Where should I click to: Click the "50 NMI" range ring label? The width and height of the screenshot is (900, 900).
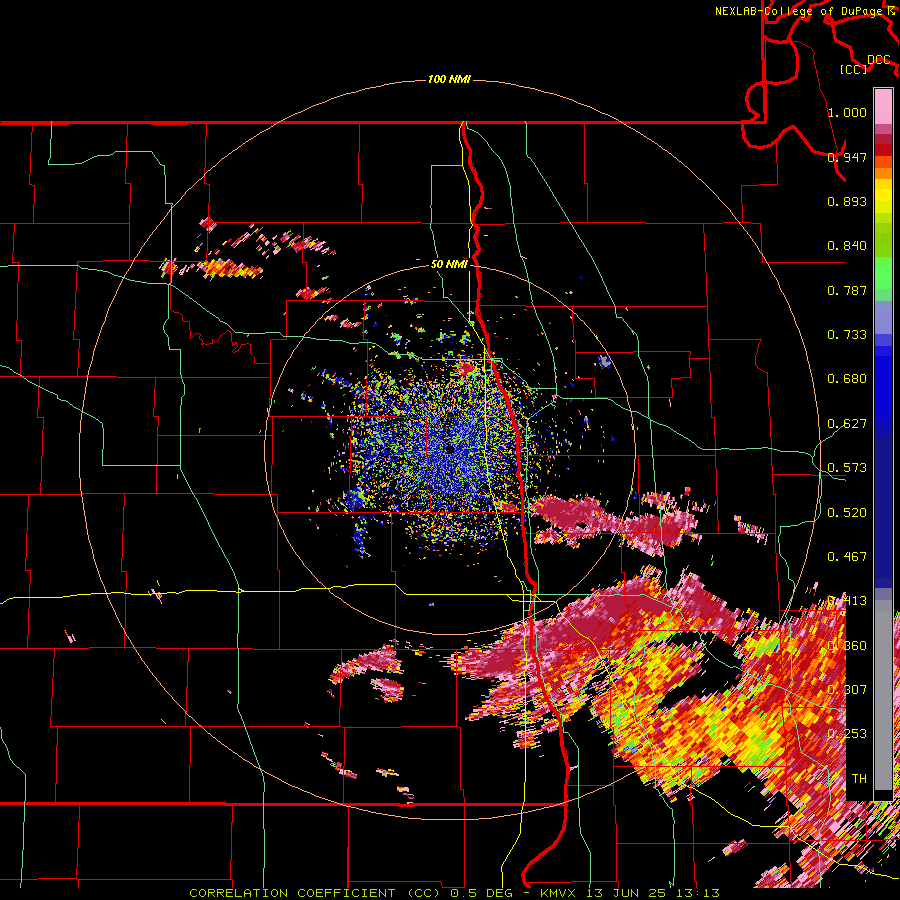pos(449,264)
